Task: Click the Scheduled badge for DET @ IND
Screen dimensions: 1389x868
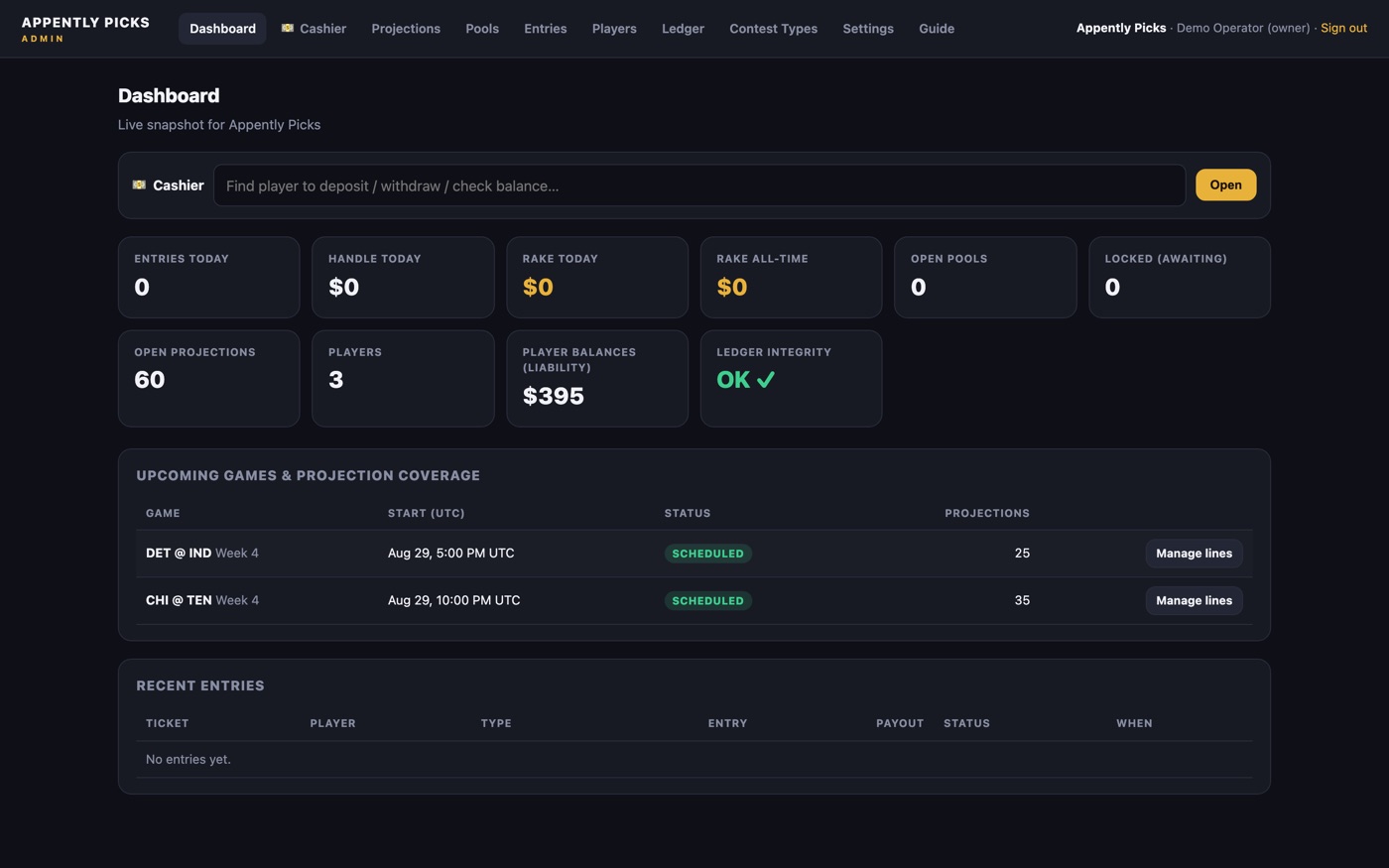Action: [707, 554]
